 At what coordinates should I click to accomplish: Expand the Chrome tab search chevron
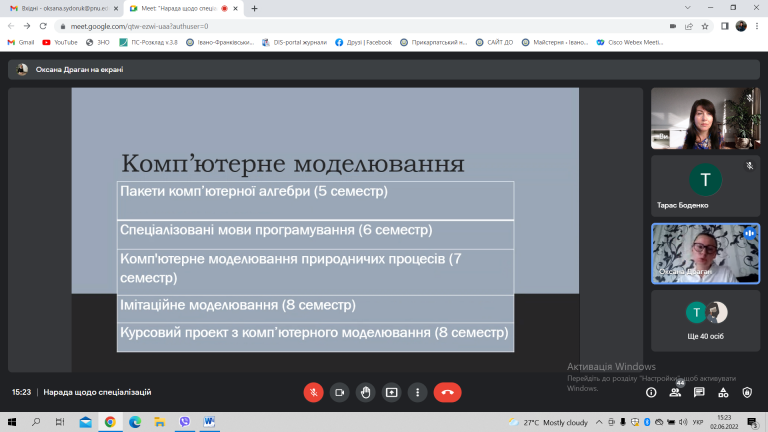[x=688, y=8]
